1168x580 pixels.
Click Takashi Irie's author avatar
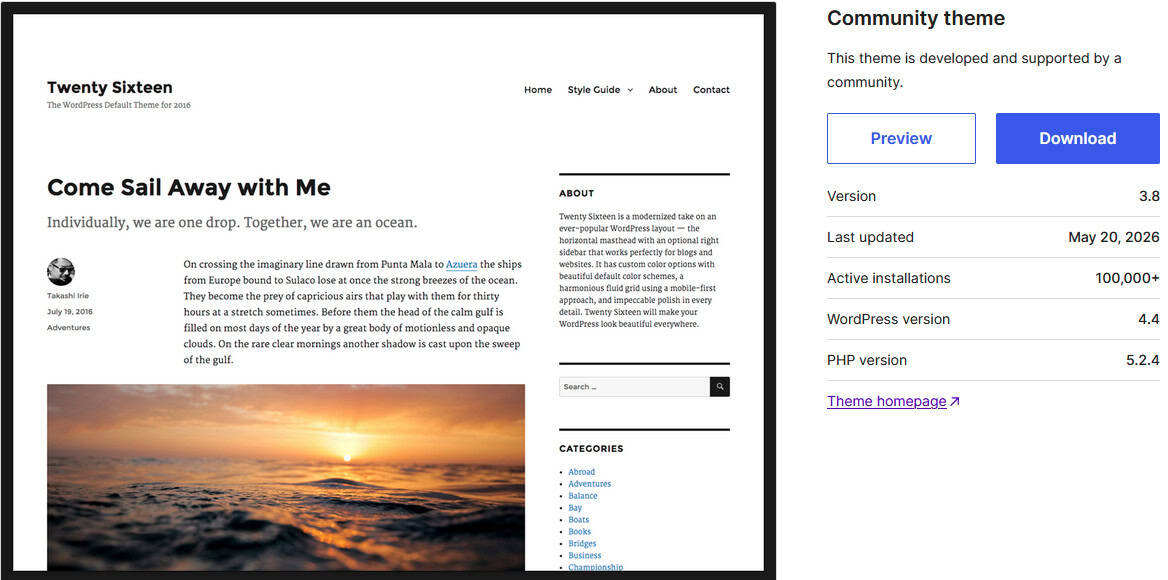point(61,272)
